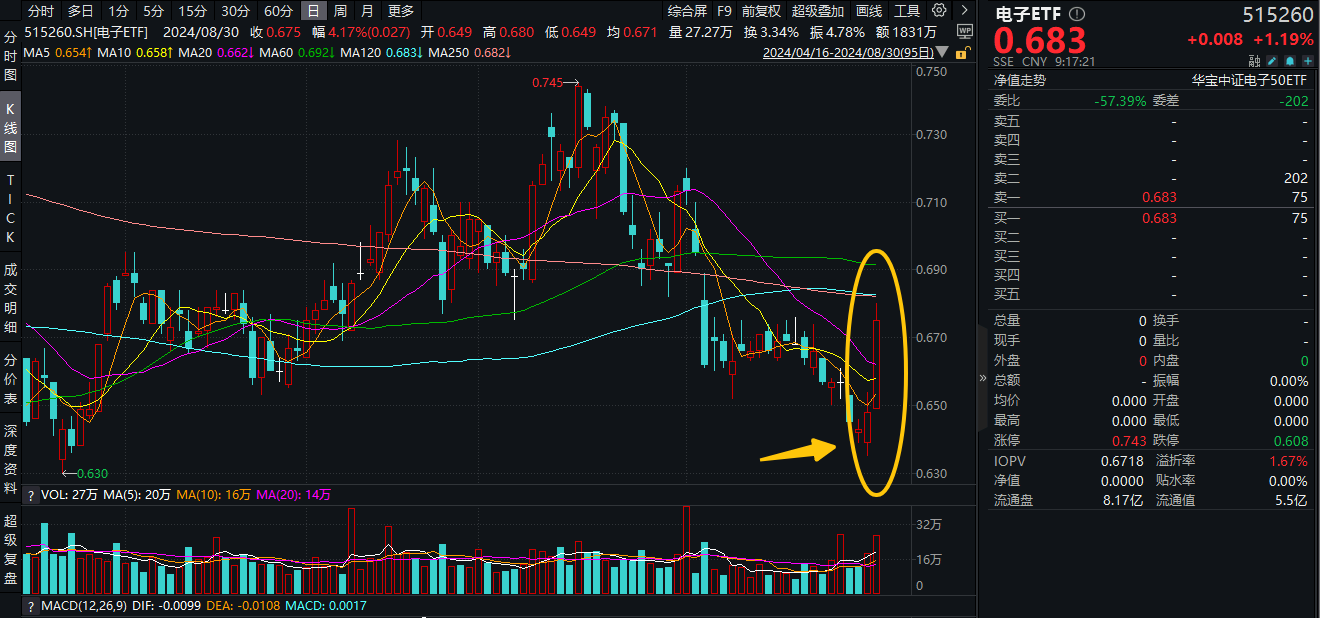Open the 更多 periods dropdown
Screen dimensions: 1320x618
point(400,11)
